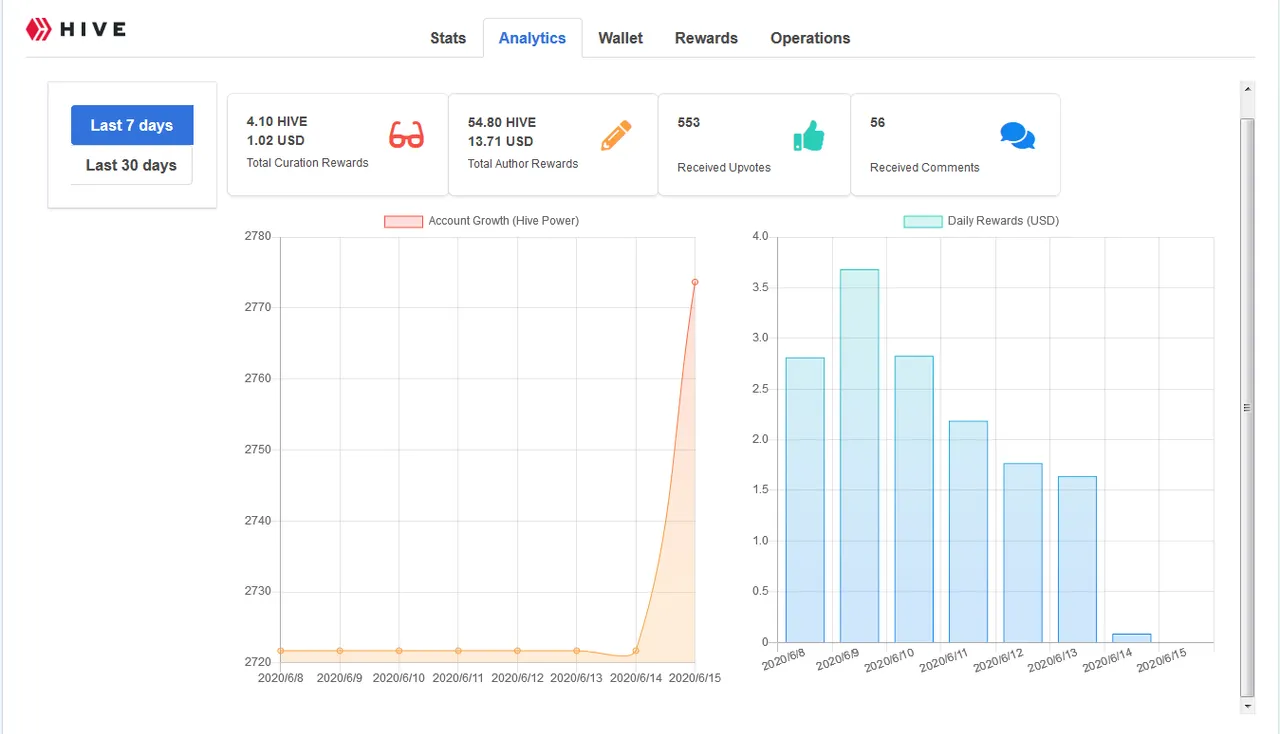Image resolution: width=1280 pixels, height=734 pixels.
Task: Click the Total Curation Rewards label
Action: (307, 163)
